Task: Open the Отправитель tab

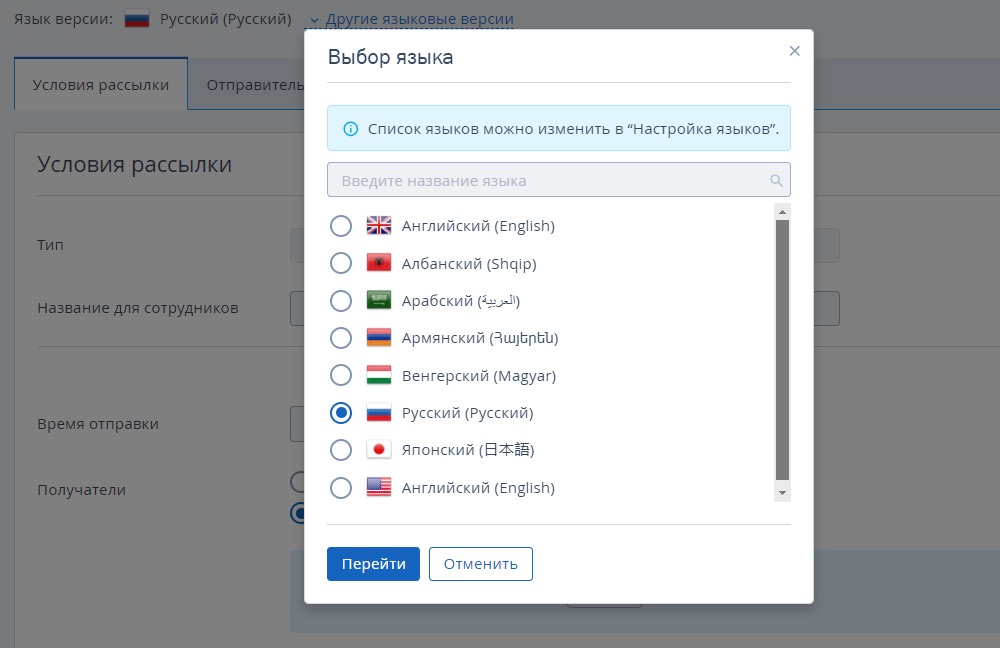Action: [254, 85]
